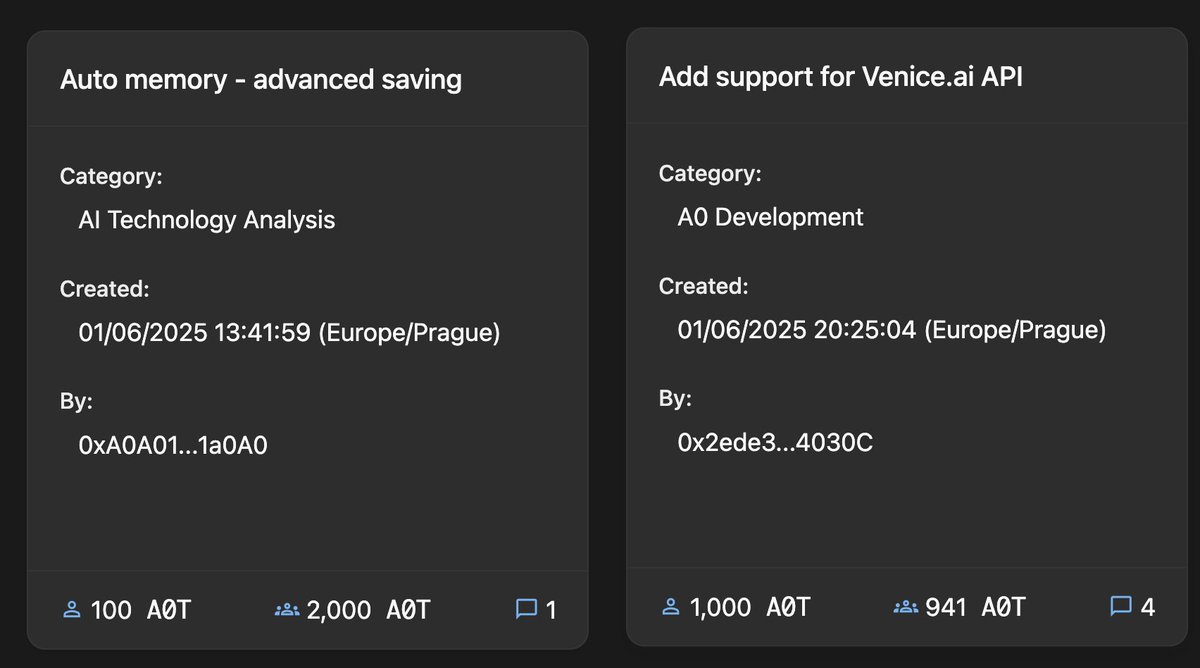
Task: Click the comment count 4
Action: (1148, 606)
